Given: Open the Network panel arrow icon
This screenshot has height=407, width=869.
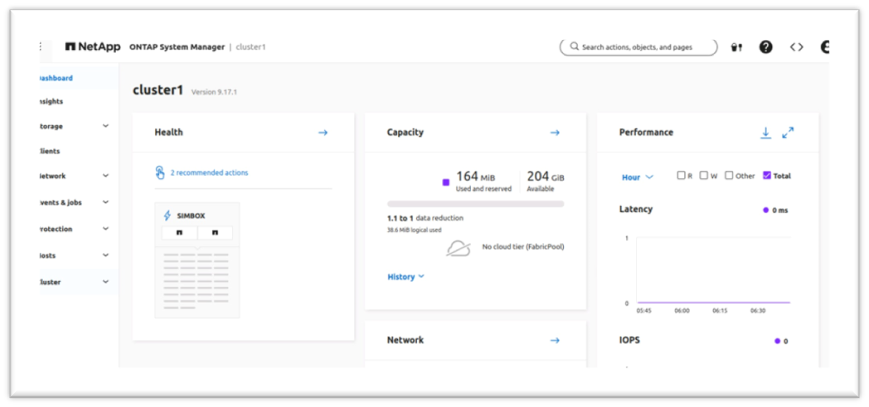Looking at the screenshot, I should (x=555, y=340).
